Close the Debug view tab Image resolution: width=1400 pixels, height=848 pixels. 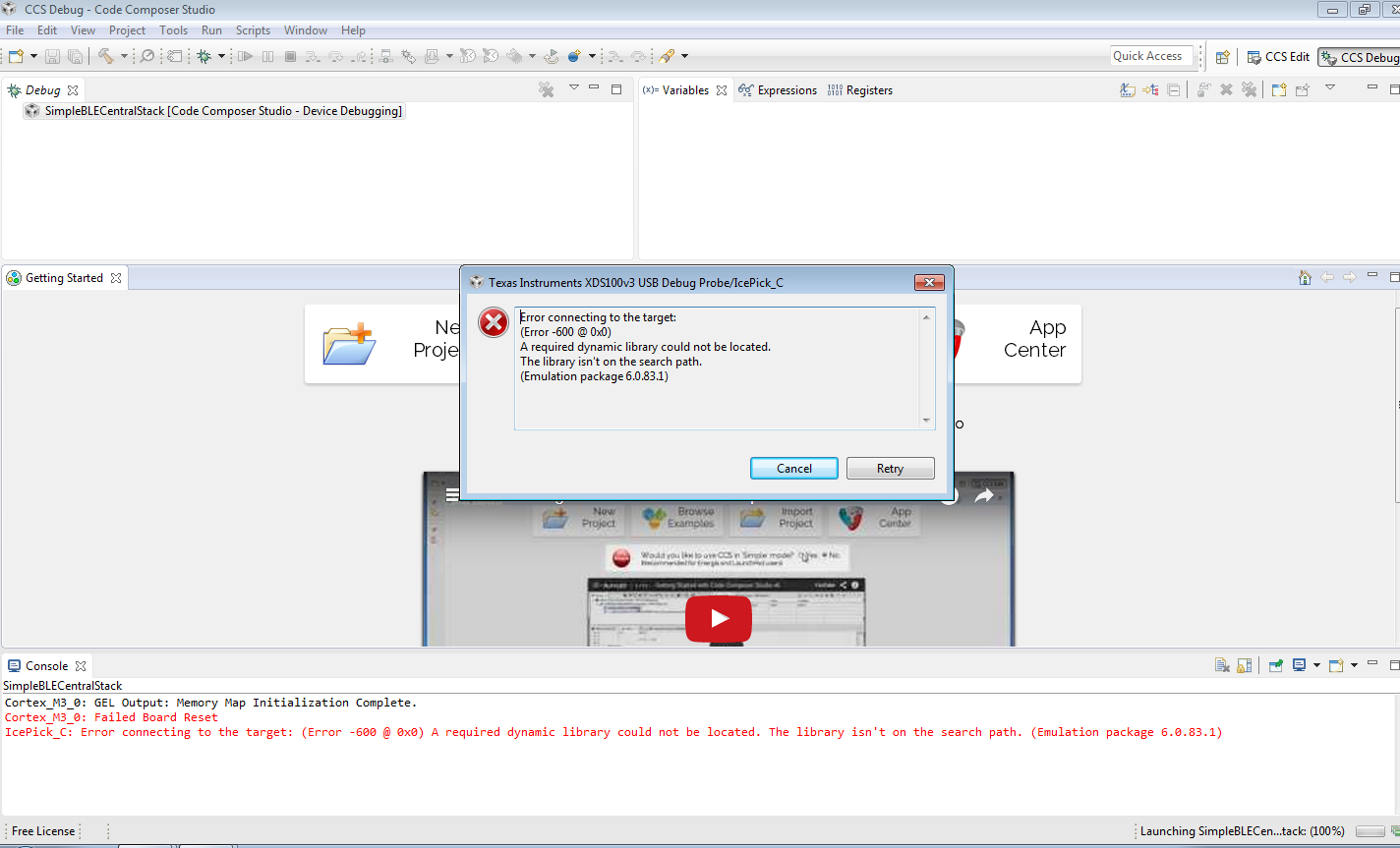tap(73, 90)
